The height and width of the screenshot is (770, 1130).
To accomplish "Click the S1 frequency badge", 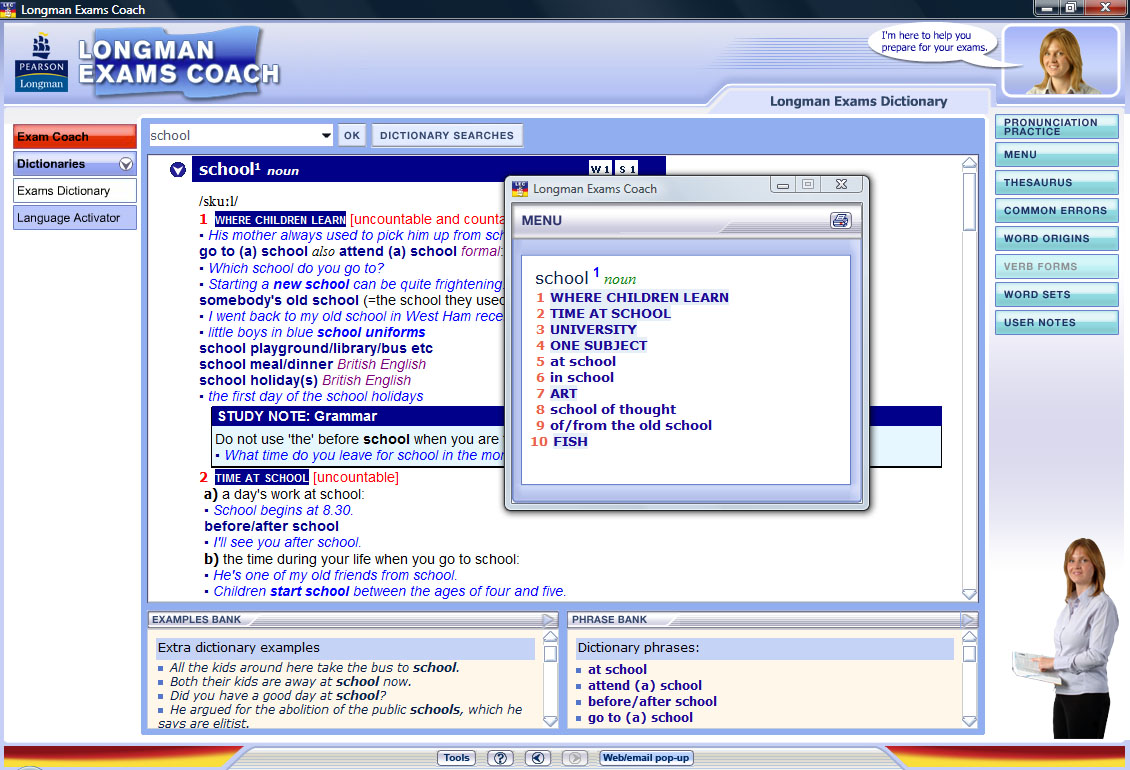I will pos(626,169).
